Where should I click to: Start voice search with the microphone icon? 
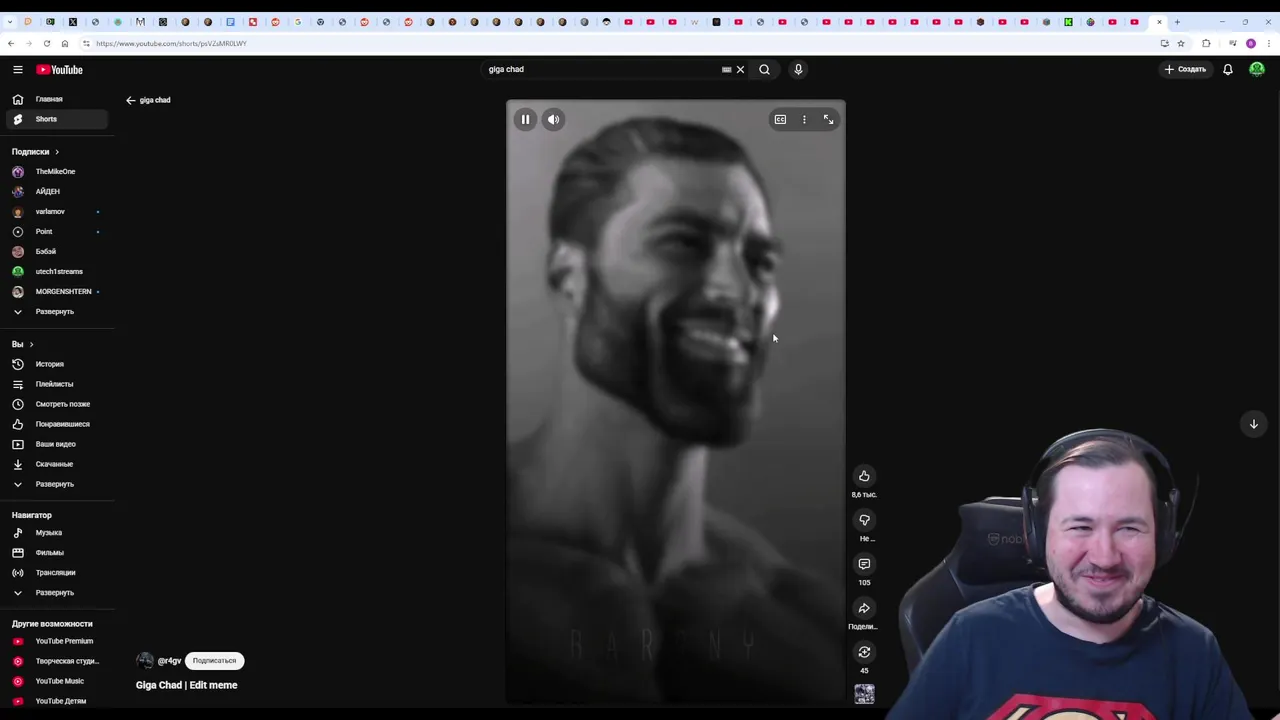(798, 69)
